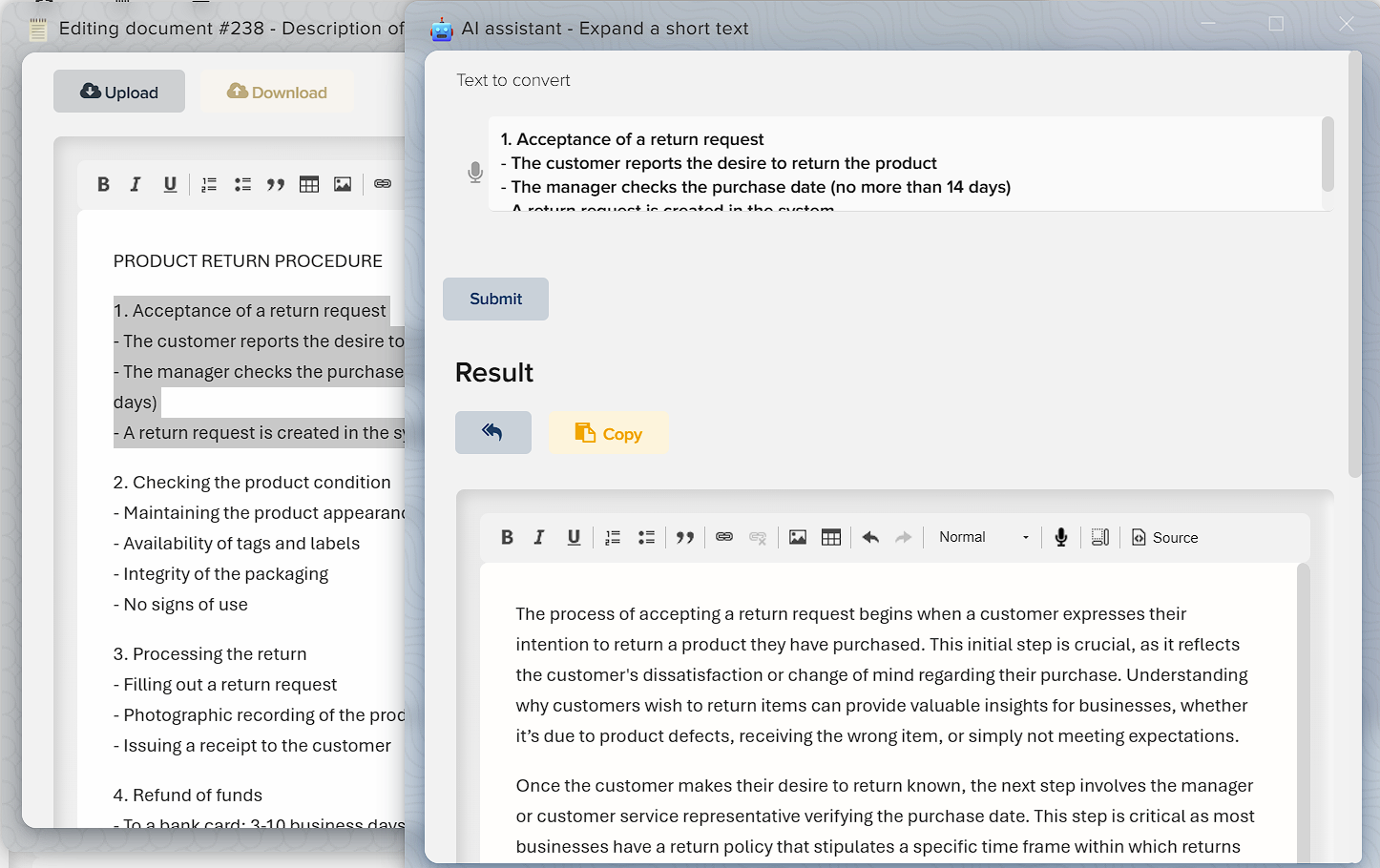Click paragraph starting 'Once the customer makes'
The width and height of the screenshot is (1380, 868).
886,816
